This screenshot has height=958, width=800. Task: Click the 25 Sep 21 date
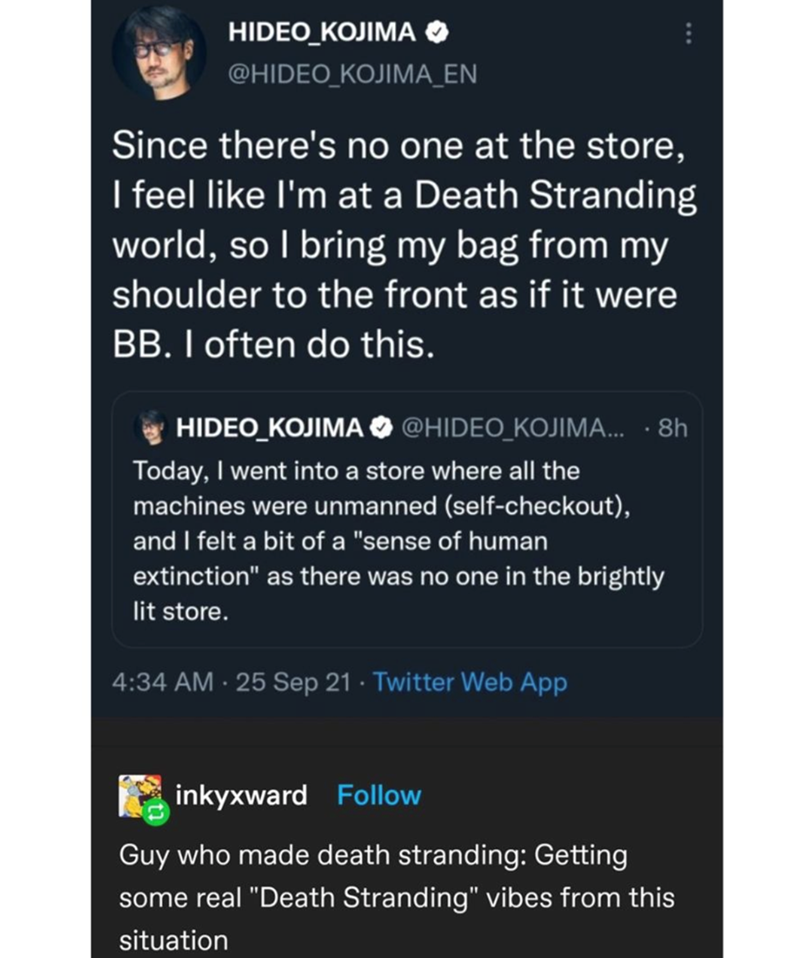pos(285,683)
